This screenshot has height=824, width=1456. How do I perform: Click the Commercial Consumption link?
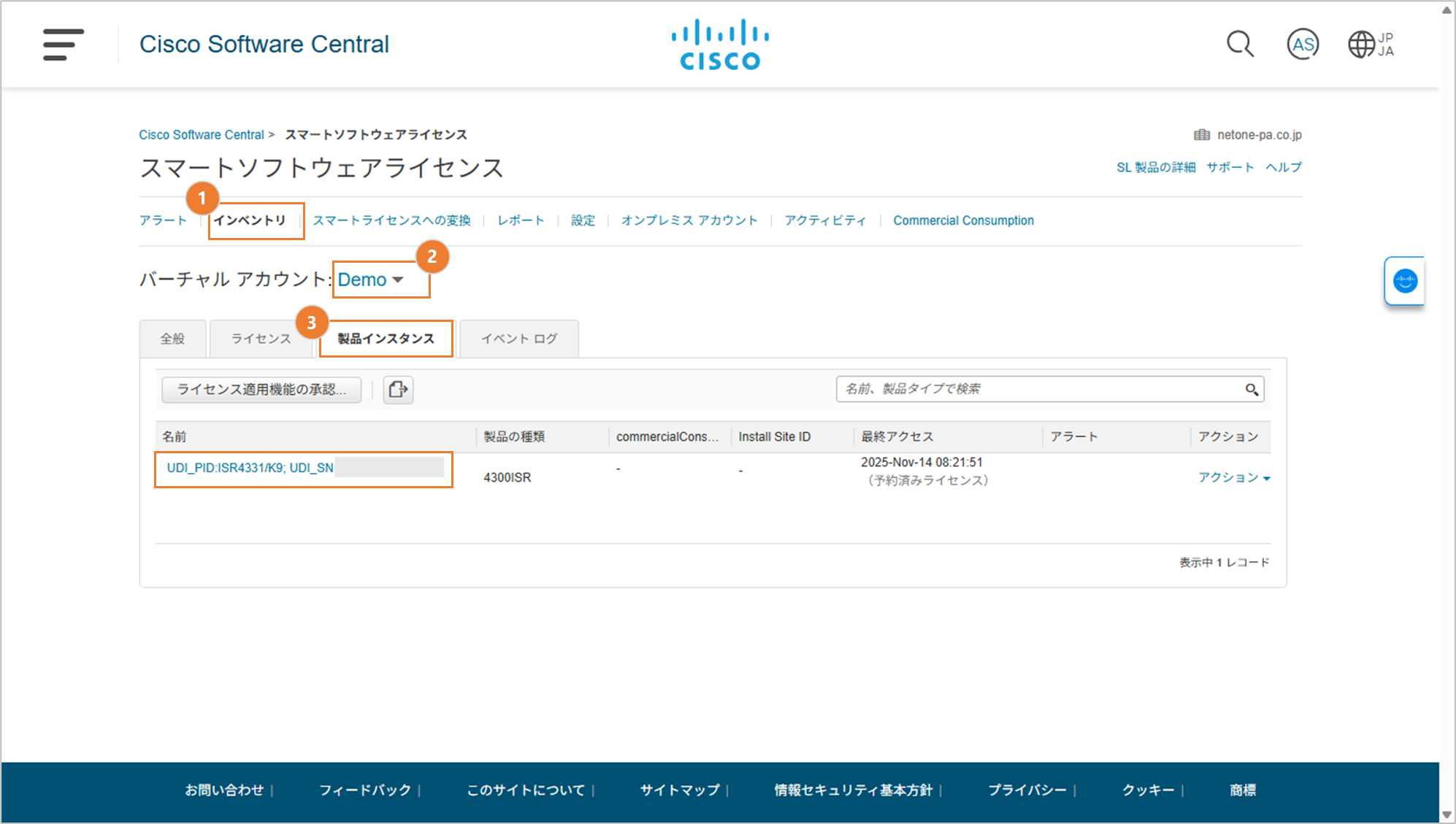coord(963,220)
